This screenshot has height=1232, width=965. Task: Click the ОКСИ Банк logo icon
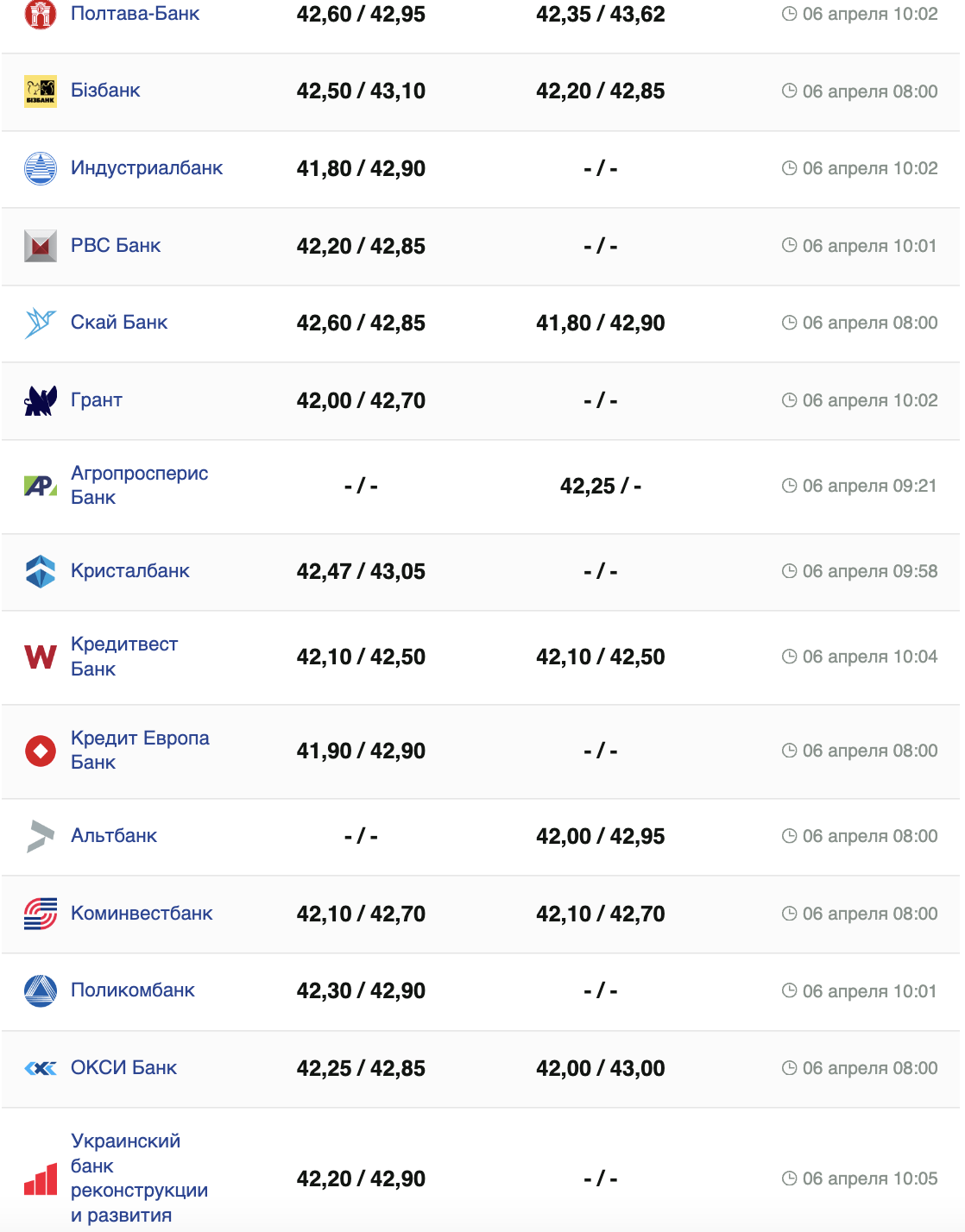pos(40,1068)
